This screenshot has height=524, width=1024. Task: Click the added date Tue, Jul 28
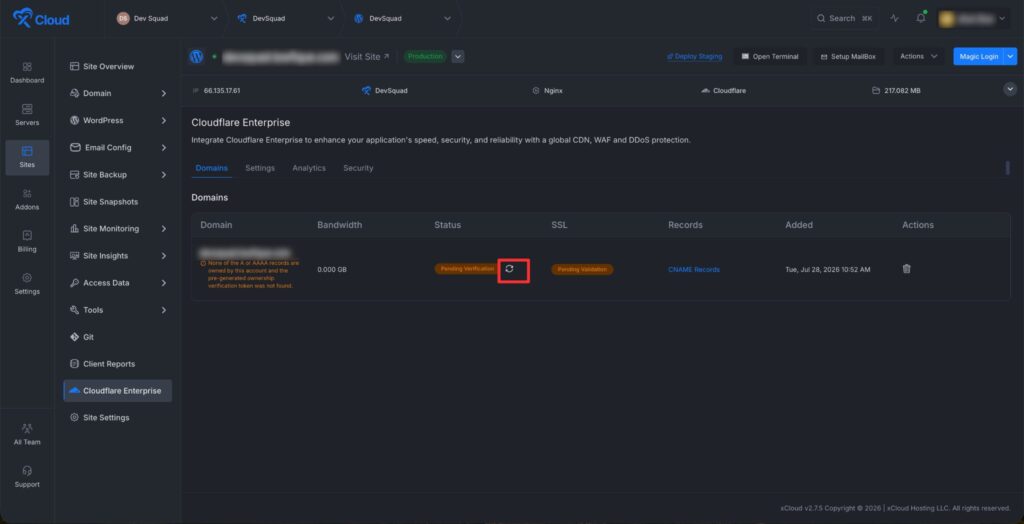click(x=827, y=269)
